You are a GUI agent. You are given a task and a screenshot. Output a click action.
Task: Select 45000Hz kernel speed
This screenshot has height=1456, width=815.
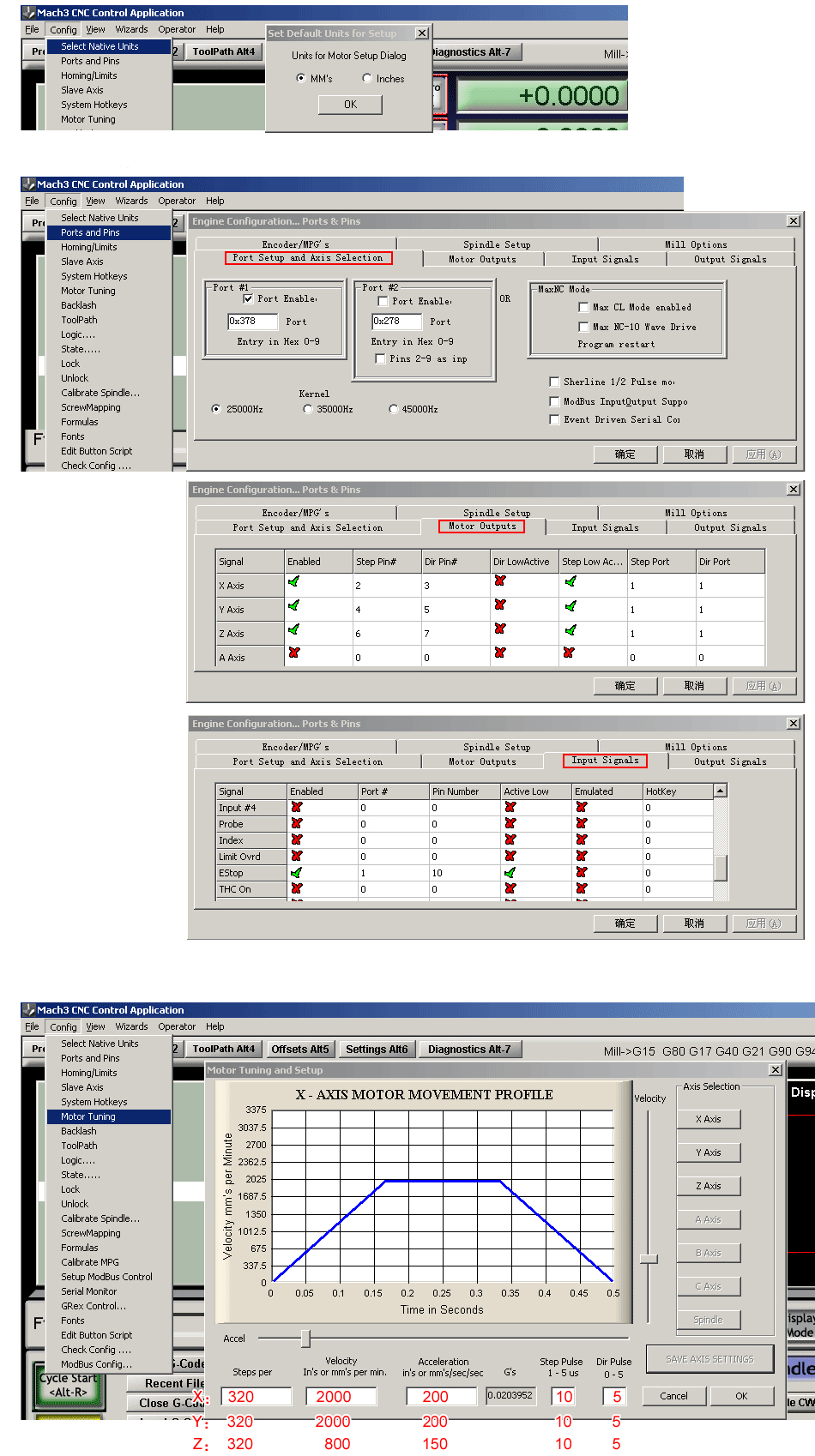coord(393,409)
